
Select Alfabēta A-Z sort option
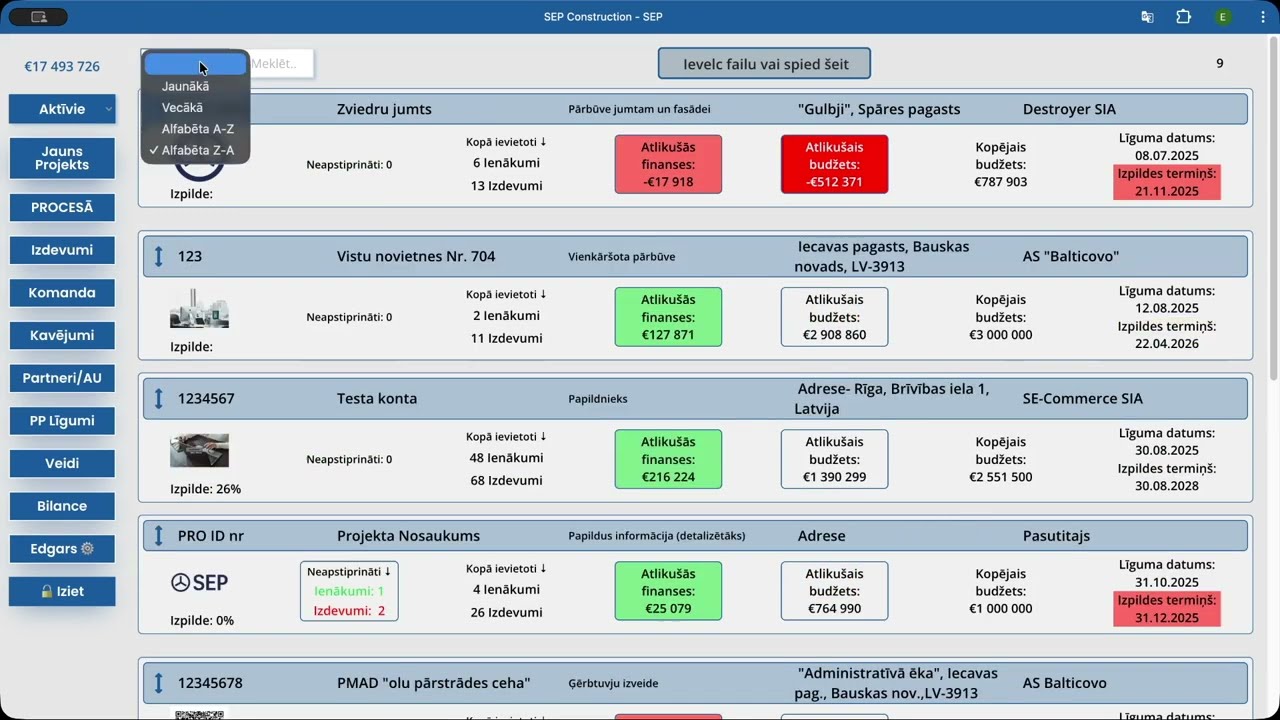tap(196, 129)
